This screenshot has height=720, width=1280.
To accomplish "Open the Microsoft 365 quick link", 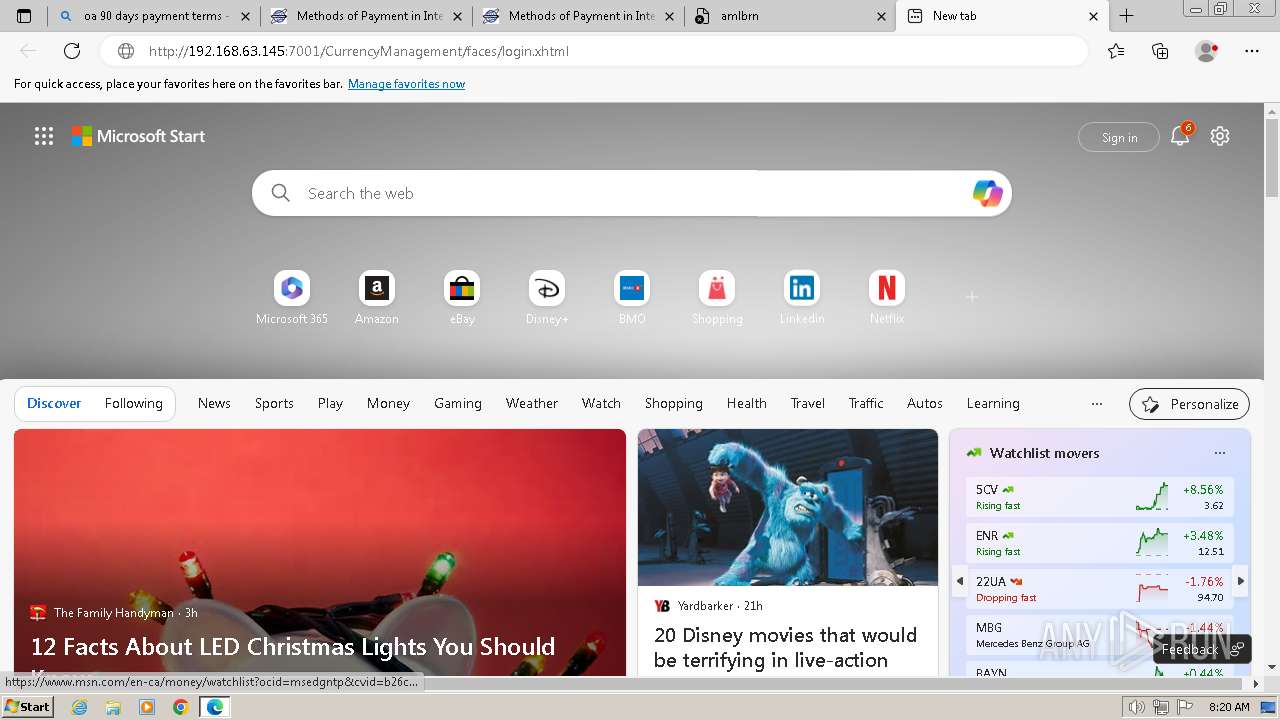I will [292, 298].
